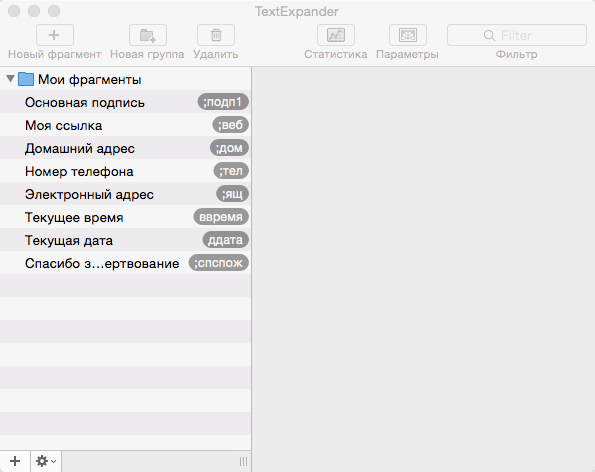Click the Удалить toolbar label
This screenshot has height=472, width=595.
coord(216,54)
